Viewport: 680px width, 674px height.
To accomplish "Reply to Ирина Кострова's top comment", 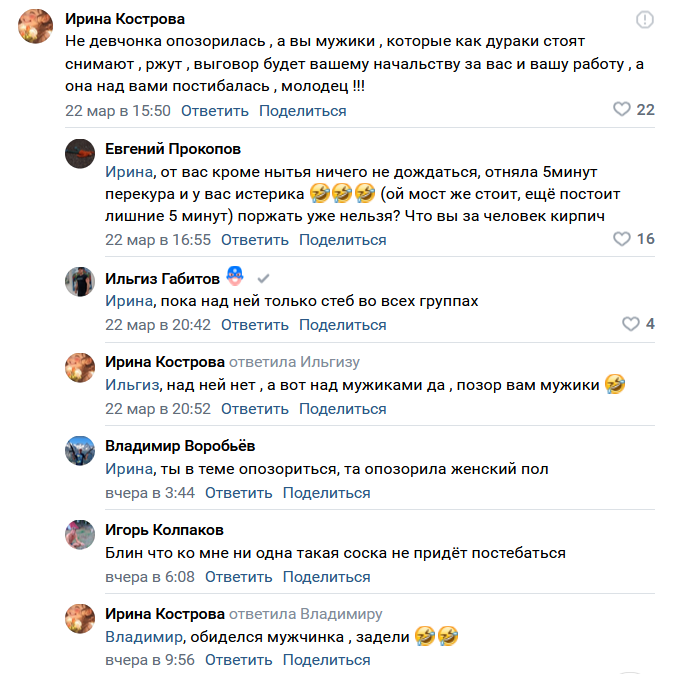I will (215, 111).
